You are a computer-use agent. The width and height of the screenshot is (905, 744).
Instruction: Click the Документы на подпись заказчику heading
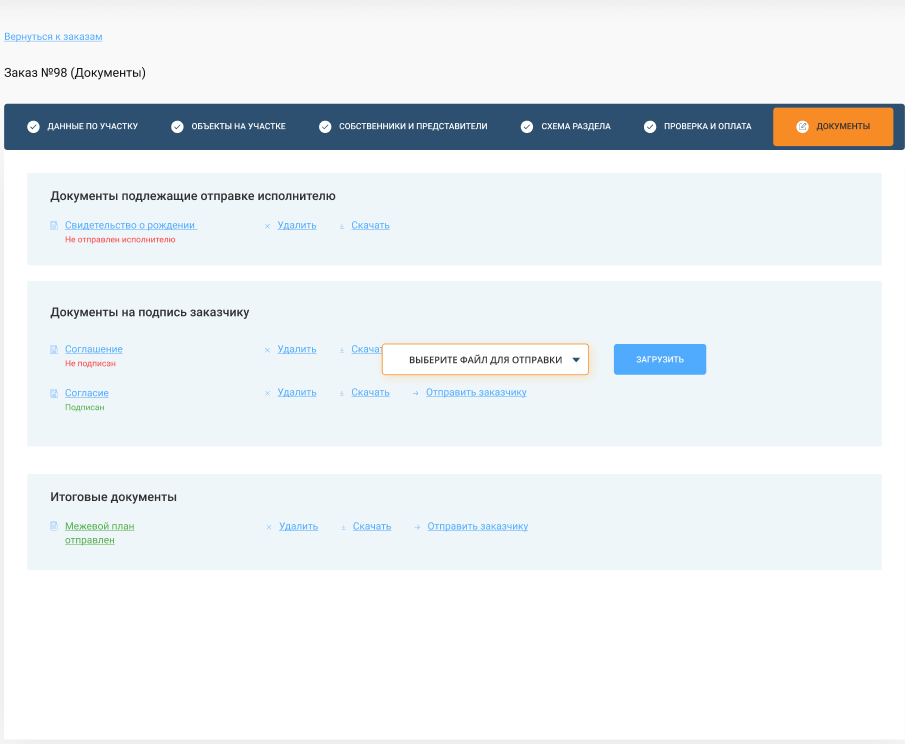[x=149, y=312]
